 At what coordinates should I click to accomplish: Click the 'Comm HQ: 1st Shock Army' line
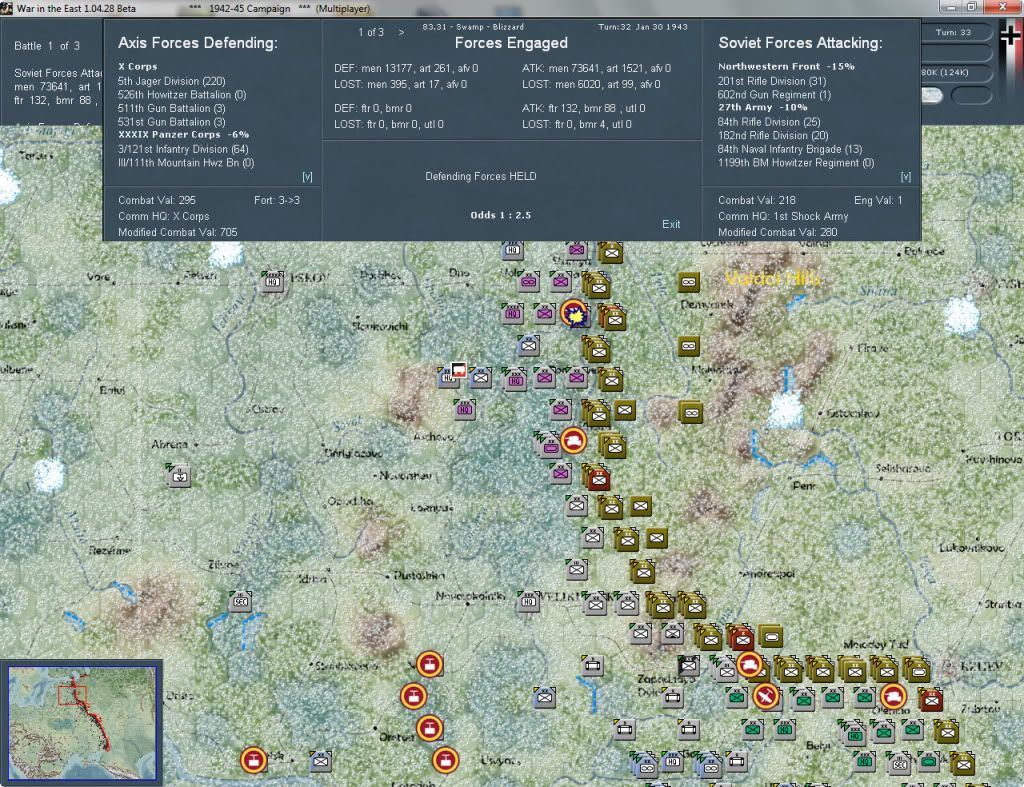[783, 216]
